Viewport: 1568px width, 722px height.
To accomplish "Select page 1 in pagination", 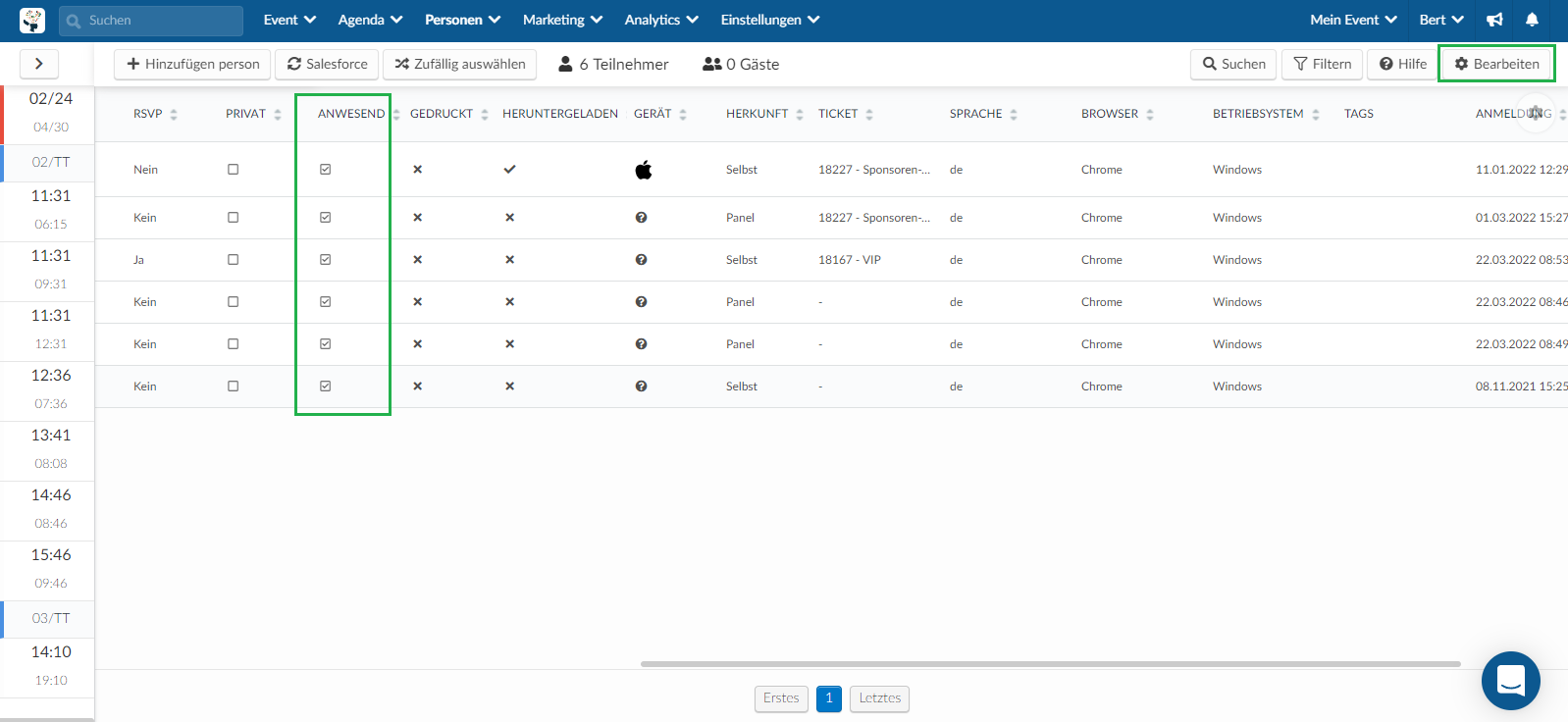I will coord(829,698).
